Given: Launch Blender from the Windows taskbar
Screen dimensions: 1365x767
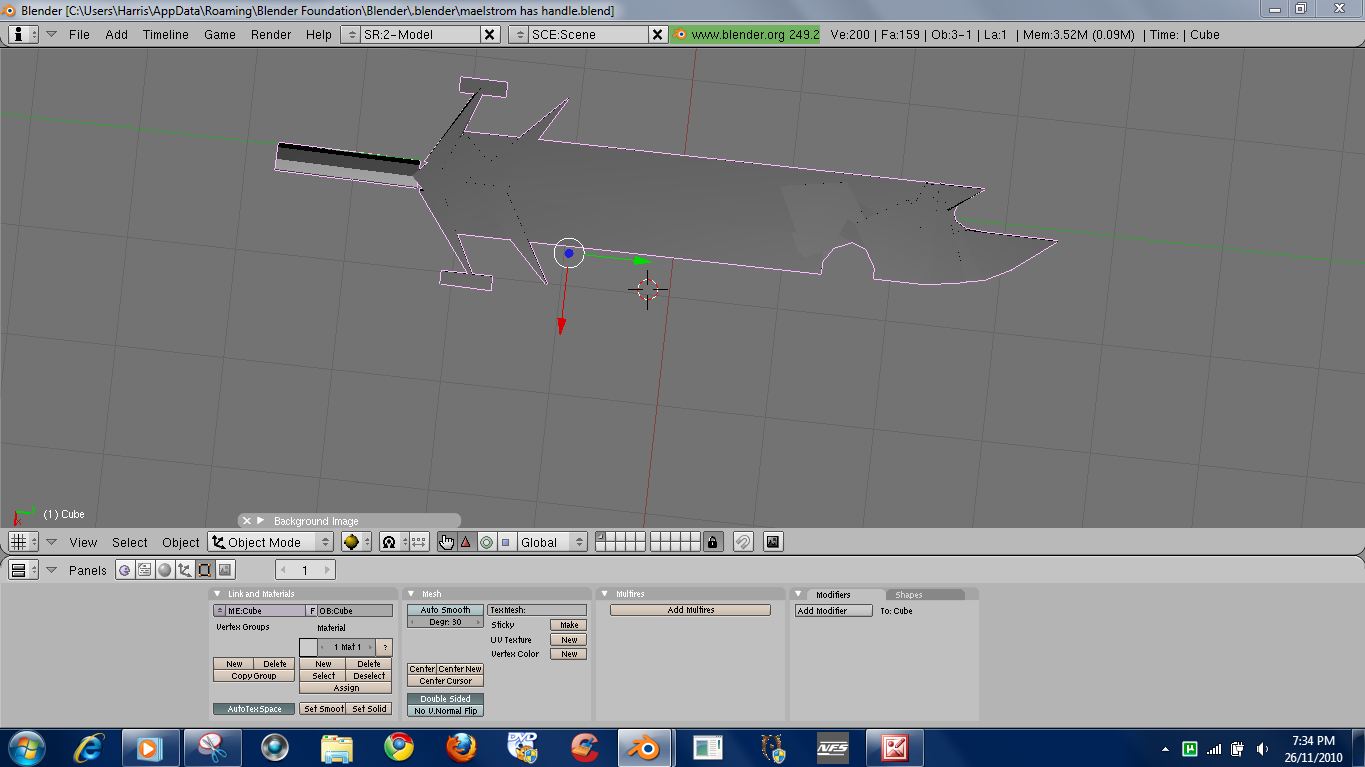Looking at the screenshot, I should click(x=643, y=747).
